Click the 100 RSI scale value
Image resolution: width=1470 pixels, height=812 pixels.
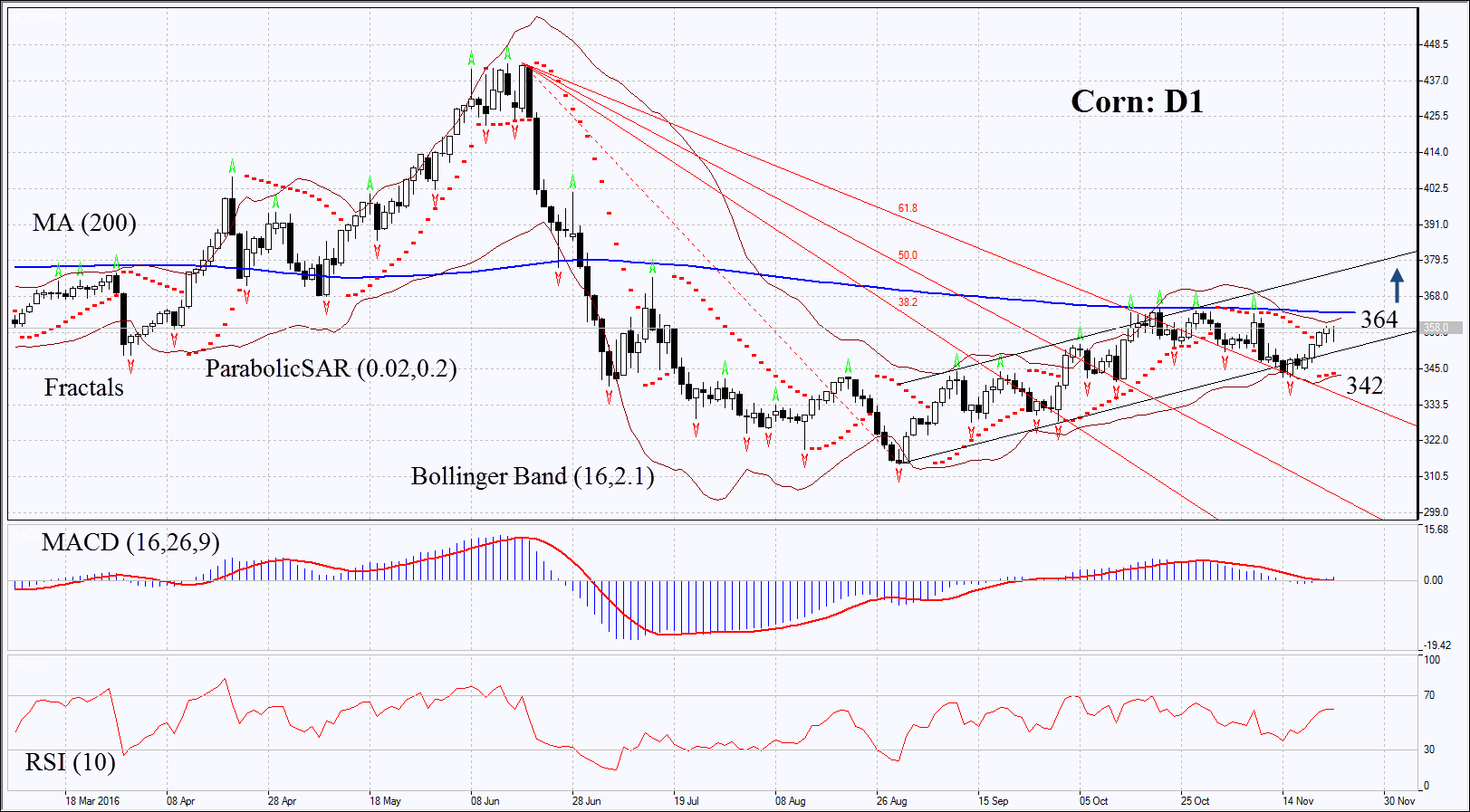pyautogui.click(x=1432, y=660)
